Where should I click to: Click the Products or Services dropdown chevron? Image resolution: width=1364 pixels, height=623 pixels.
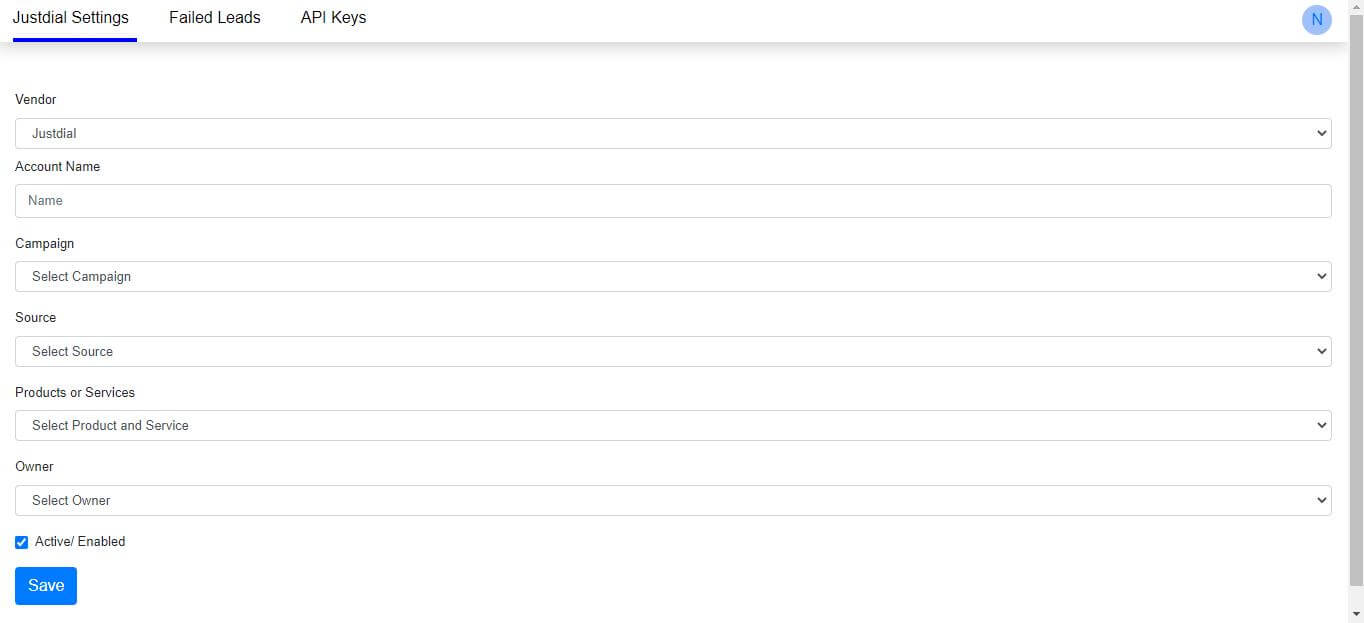[1322, 425]
